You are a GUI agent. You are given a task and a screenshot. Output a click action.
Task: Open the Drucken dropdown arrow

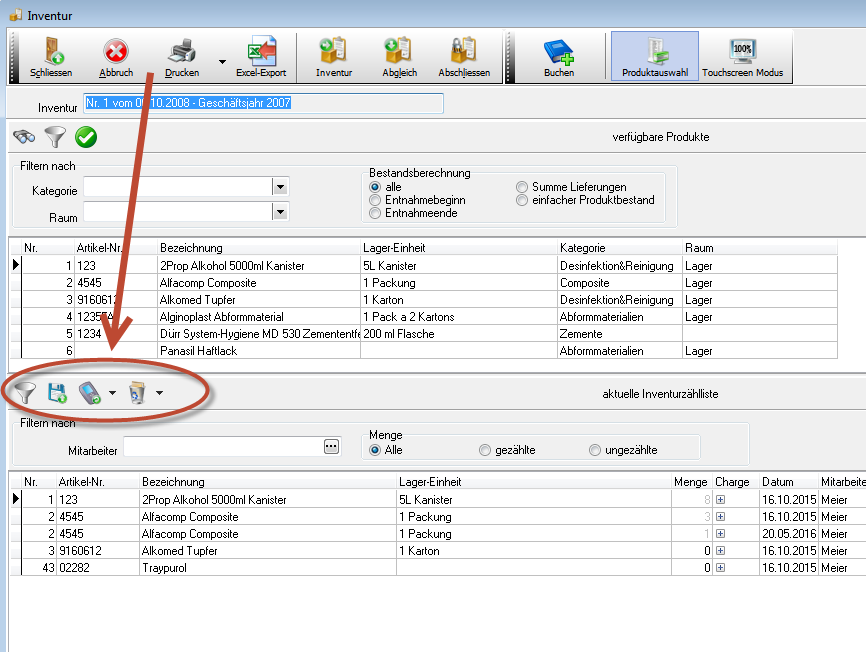[219, 58]
